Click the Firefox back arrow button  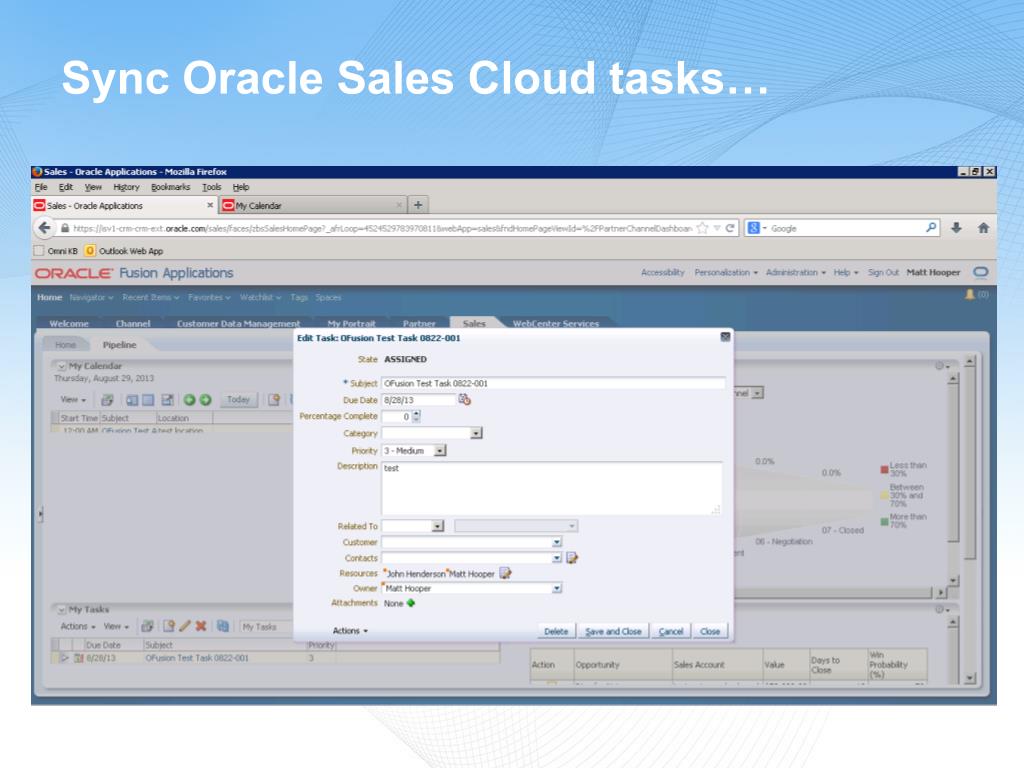pos(44,228)
